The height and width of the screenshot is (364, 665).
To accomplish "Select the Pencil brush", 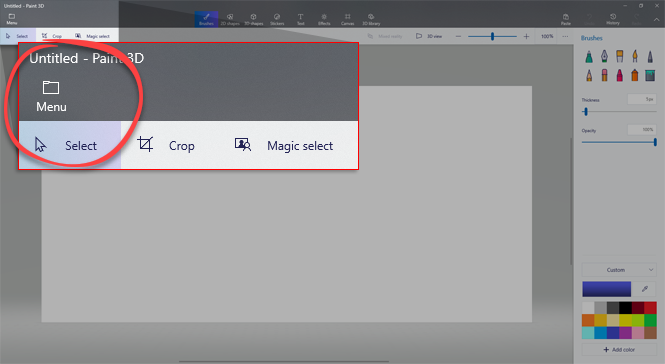I will [589, 76].
